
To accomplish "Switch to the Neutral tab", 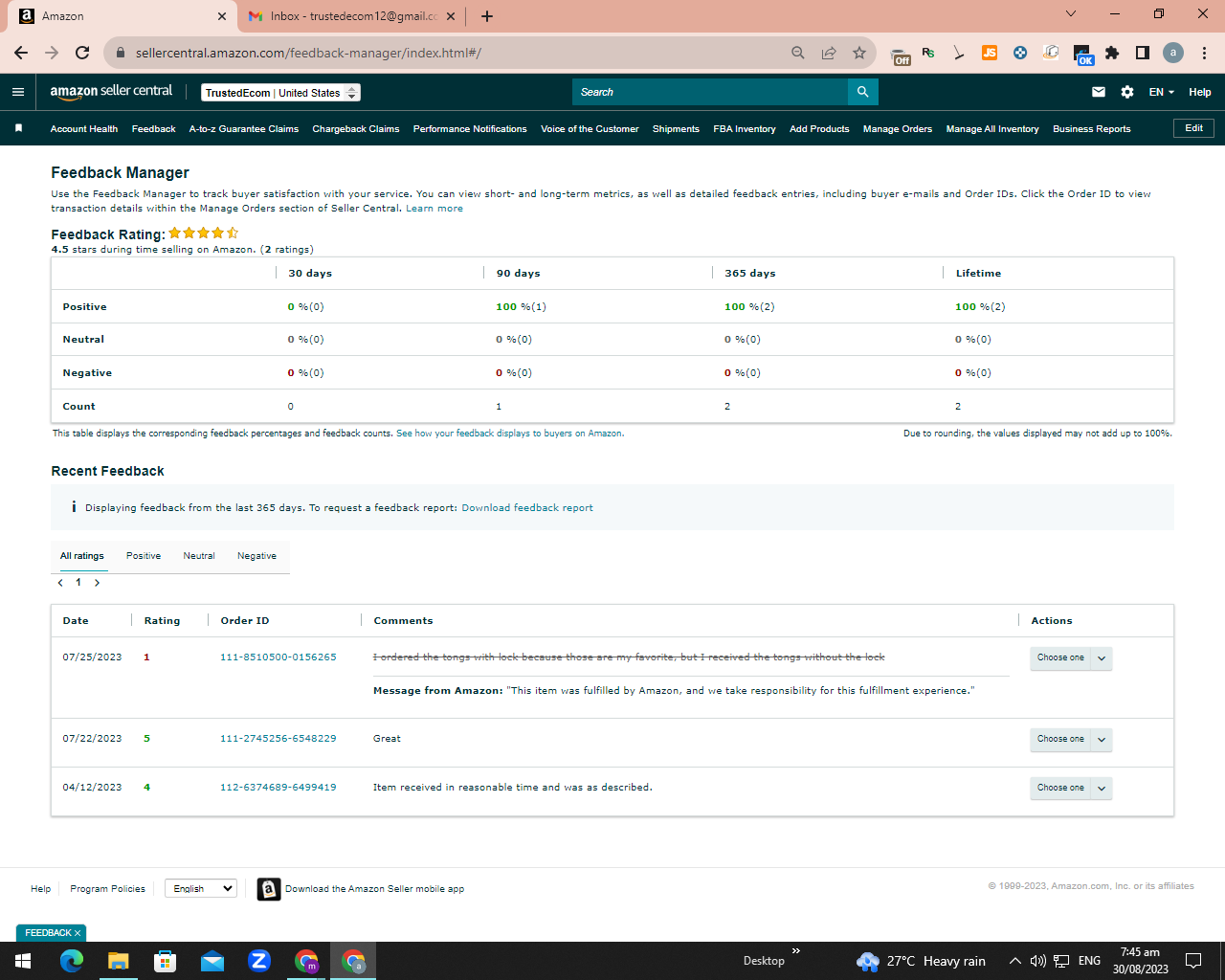I will [x=199, y=556].
